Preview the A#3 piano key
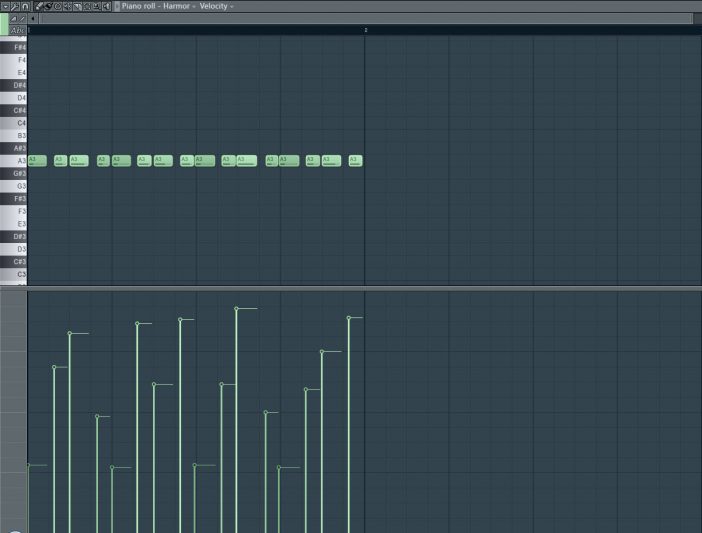The image size is (702, 533). [x=13, y=148]
